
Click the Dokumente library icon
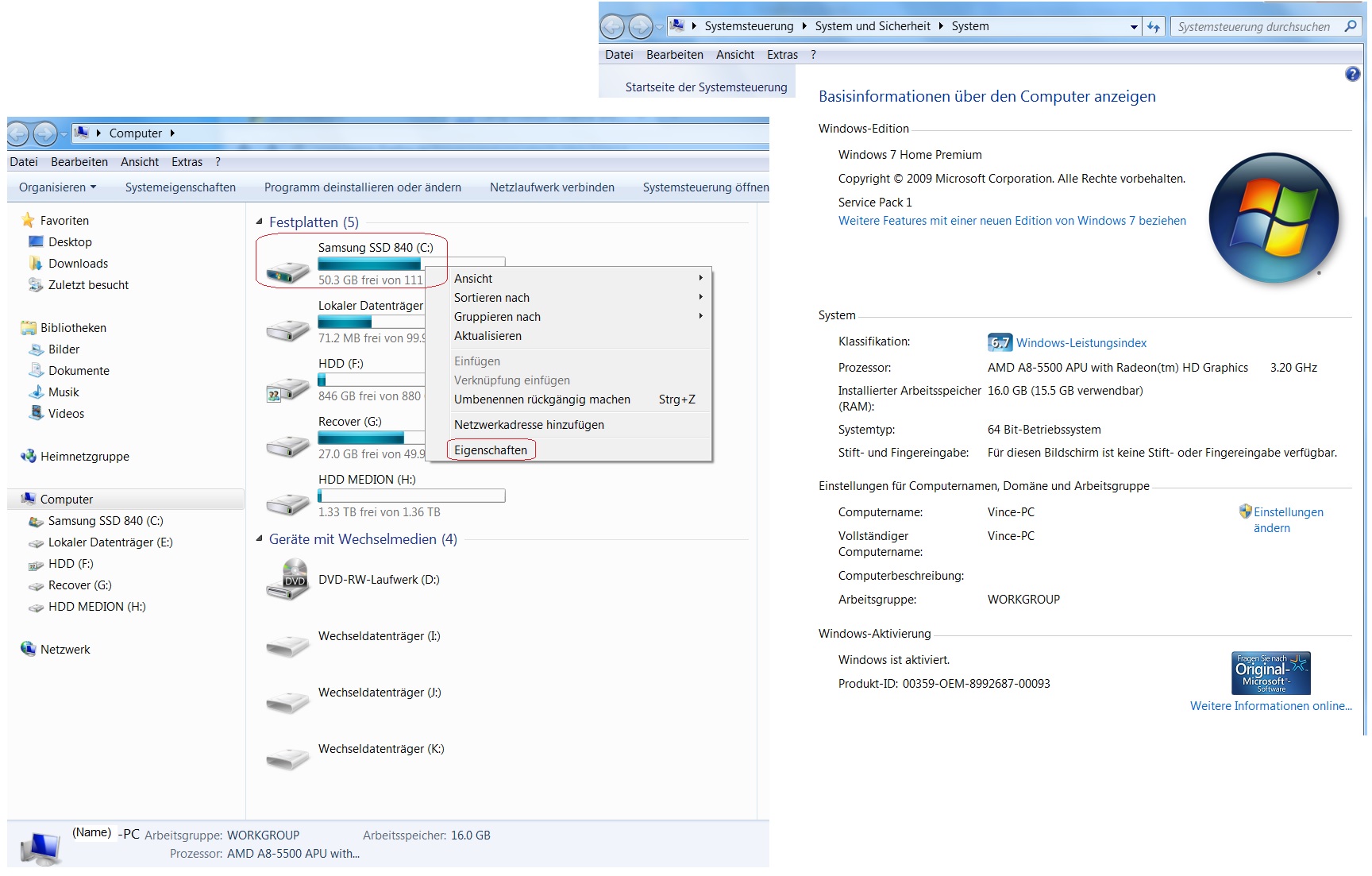[36, 370]
